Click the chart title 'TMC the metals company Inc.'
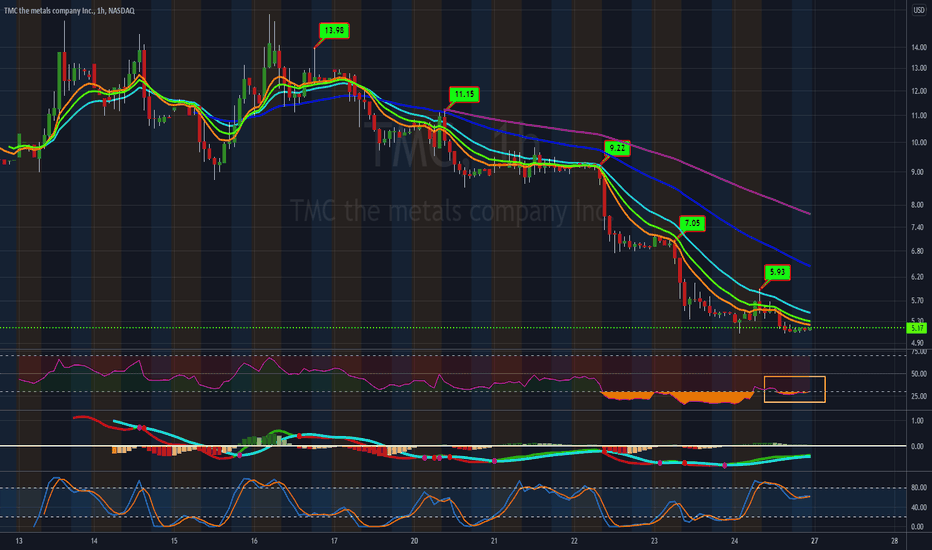Viewport: 932px width, 550px height. (48, 11)
